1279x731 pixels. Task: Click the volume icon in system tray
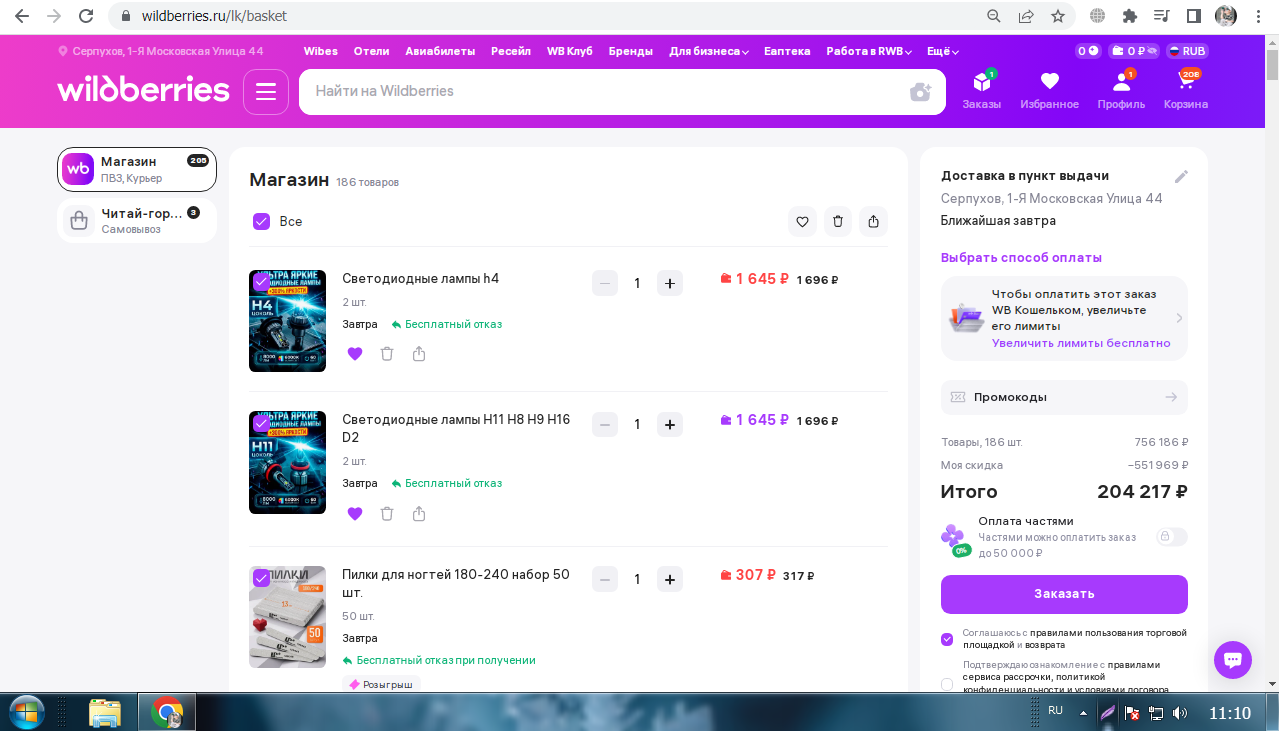click(1180, 713)
